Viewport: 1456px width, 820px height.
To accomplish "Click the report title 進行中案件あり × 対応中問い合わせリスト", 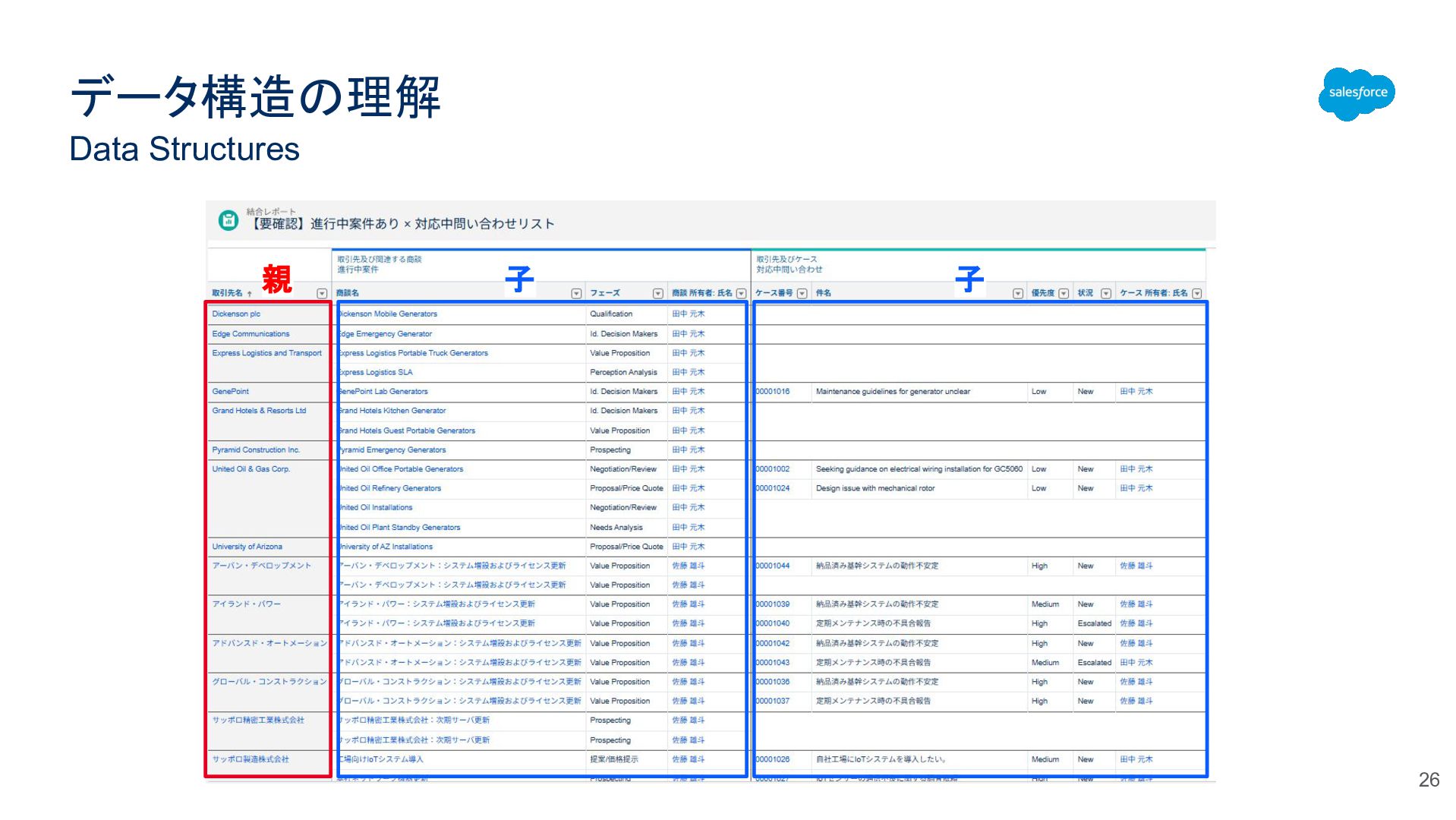I will tap(403, 224).
